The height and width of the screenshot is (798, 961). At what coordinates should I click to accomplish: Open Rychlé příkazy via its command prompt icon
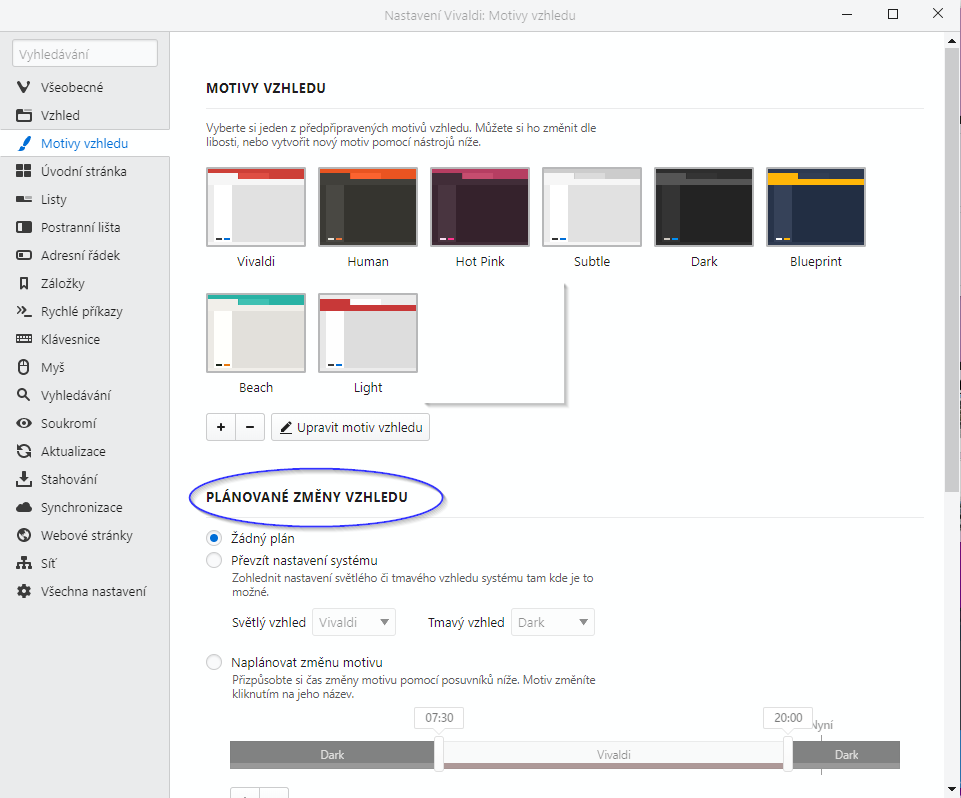click(x=23, y=311)
